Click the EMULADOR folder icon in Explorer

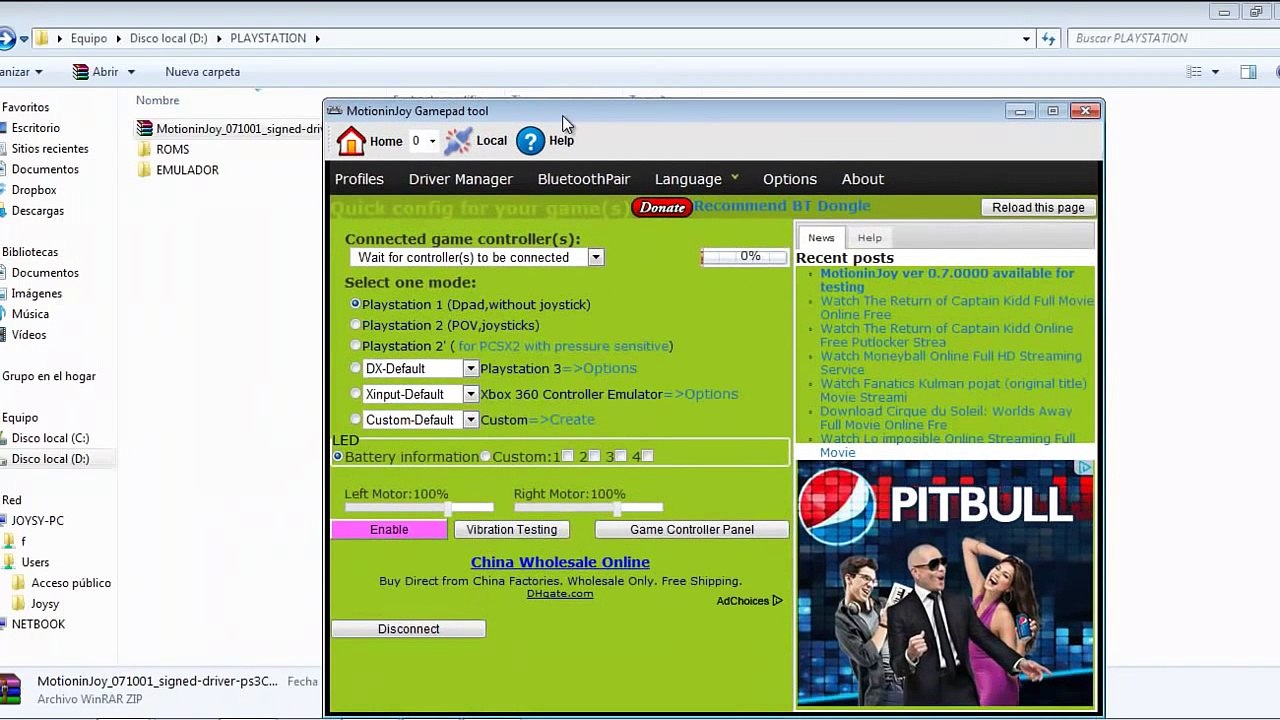coord(145,170)
